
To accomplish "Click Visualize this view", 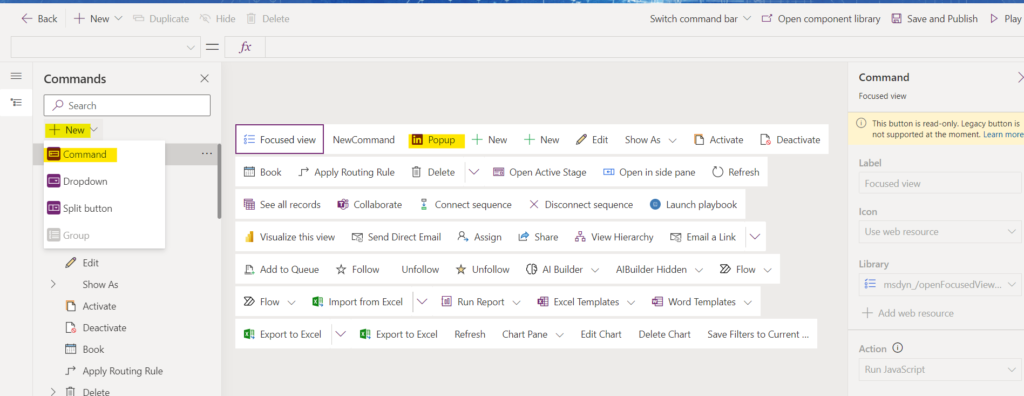I will pos(289,237).
